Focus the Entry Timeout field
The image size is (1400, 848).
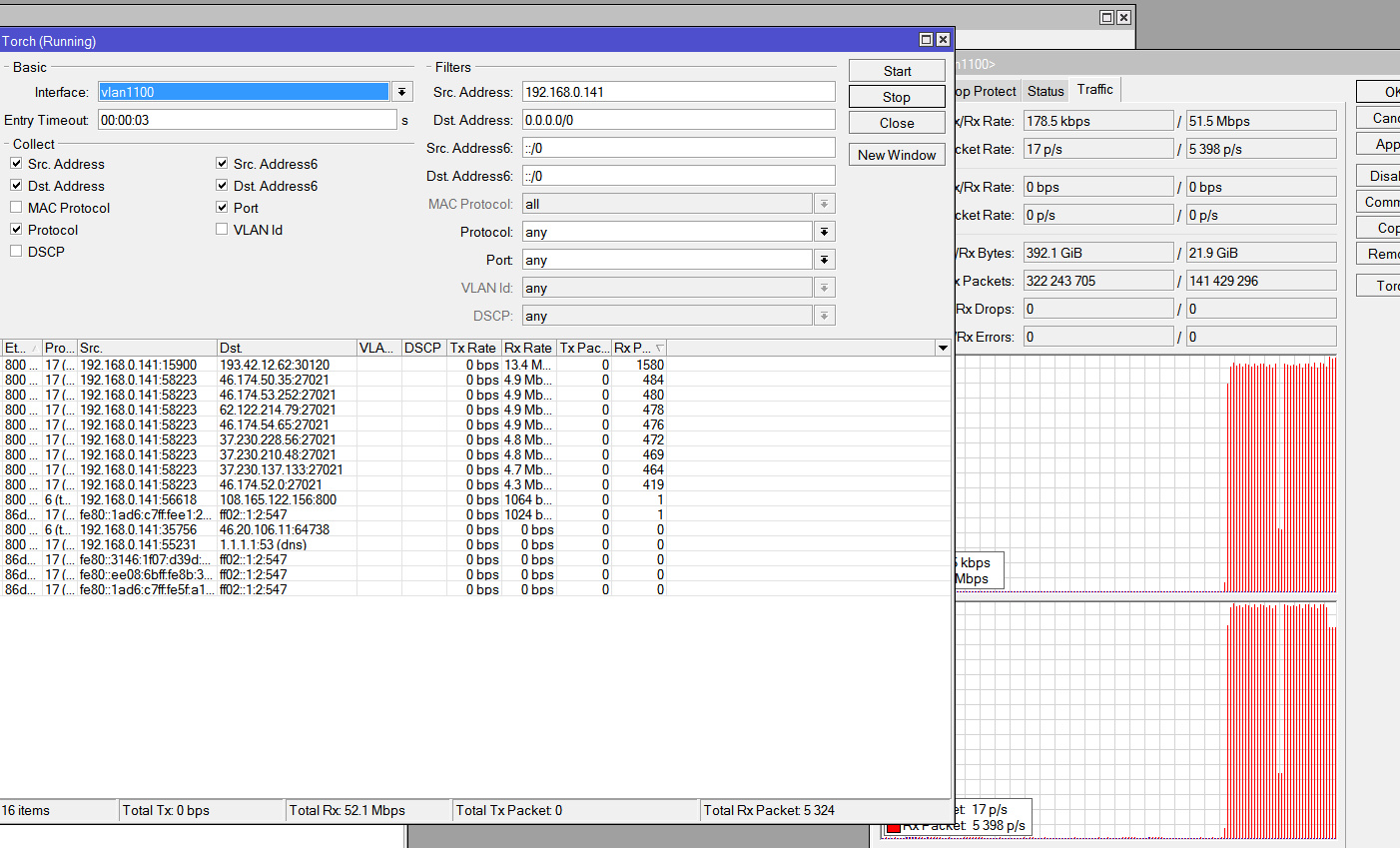click(247, 120)
